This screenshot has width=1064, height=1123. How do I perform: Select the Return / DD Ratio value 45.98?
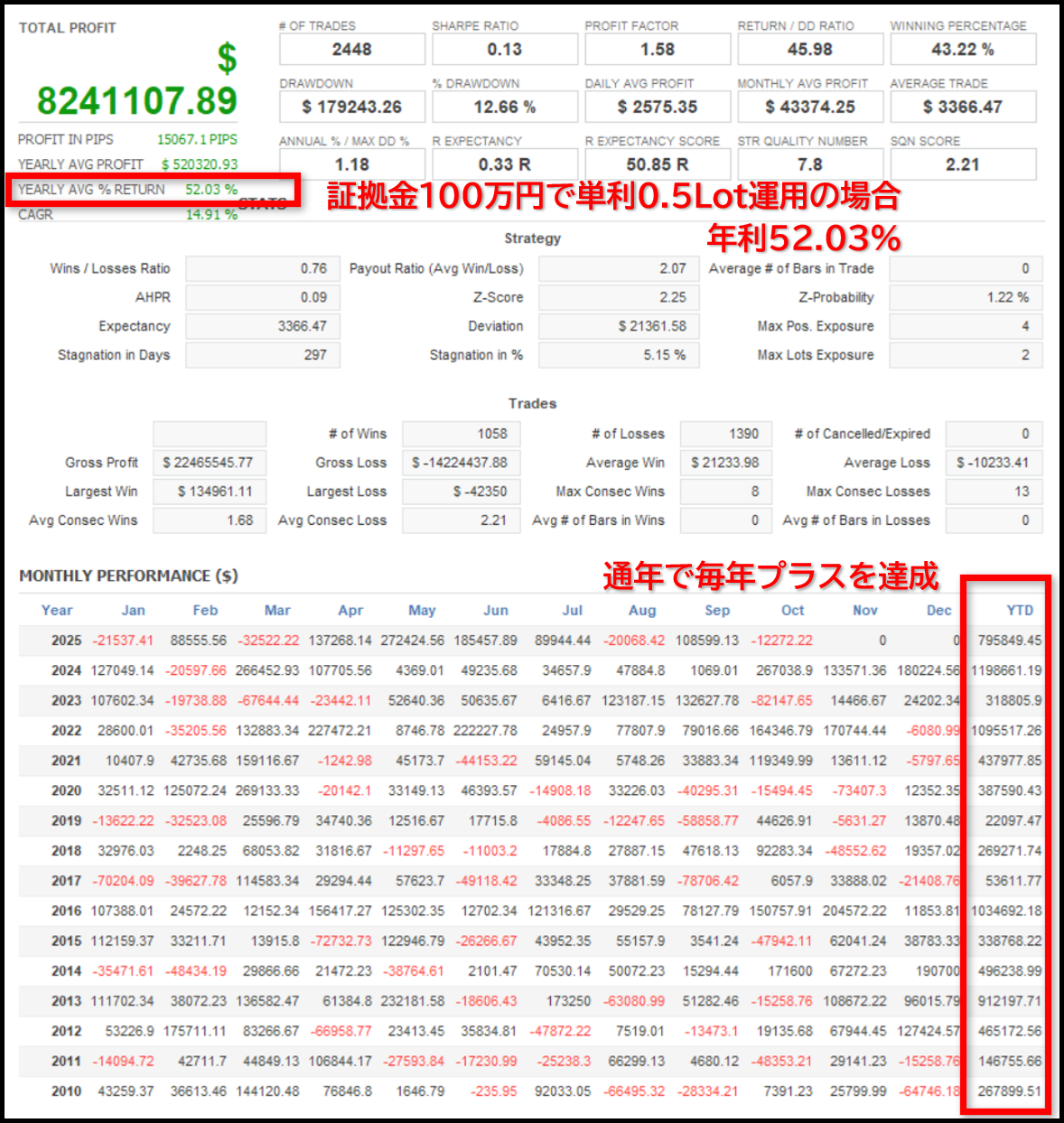[x=810, y=50]
